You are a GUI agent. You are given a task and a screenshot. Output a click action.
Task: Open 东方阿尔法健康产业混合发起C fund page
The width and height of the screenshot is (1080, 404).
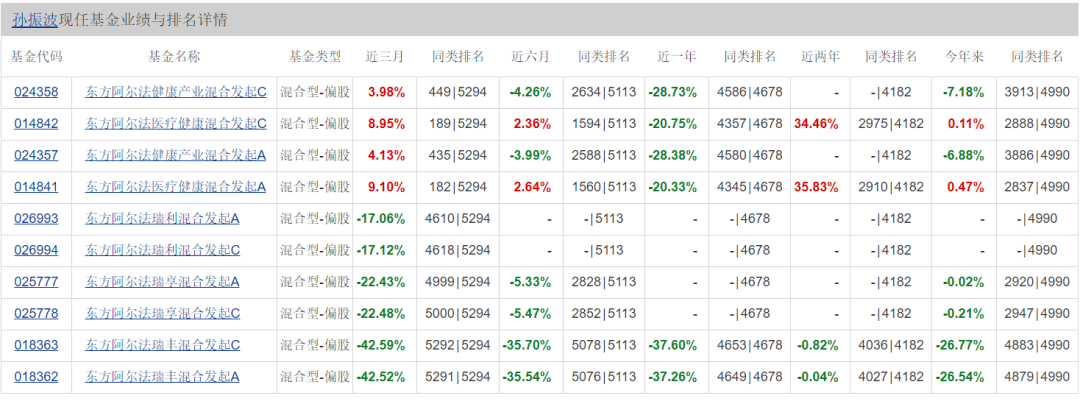point(176,92)
